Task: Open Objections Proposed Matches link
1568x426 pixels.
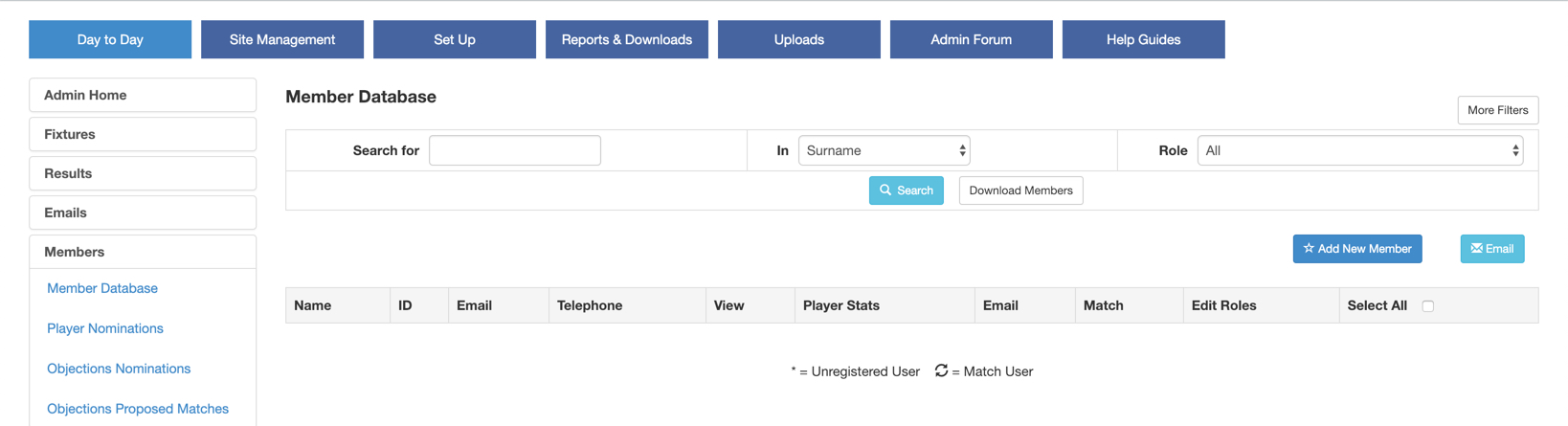Action: coord(138,409)
